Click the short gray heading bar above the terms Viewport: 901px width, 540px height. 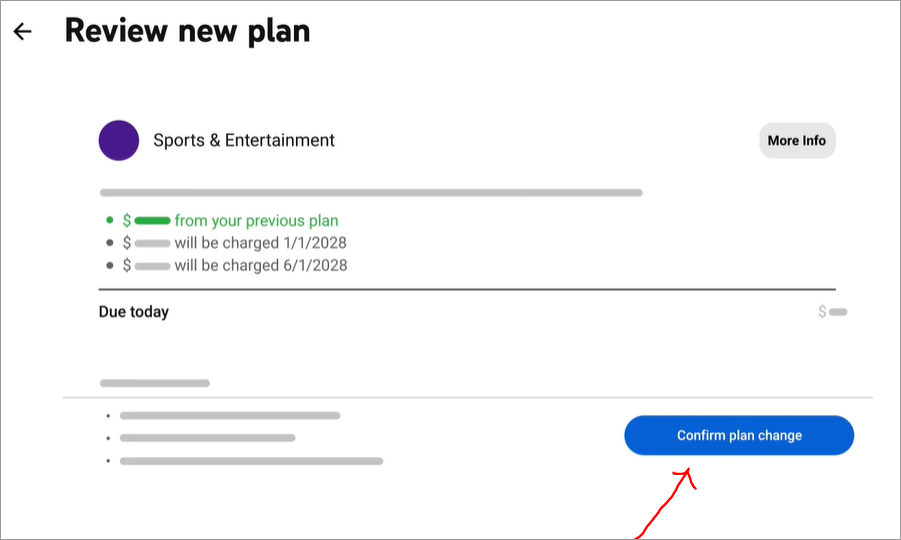(155, 383)
